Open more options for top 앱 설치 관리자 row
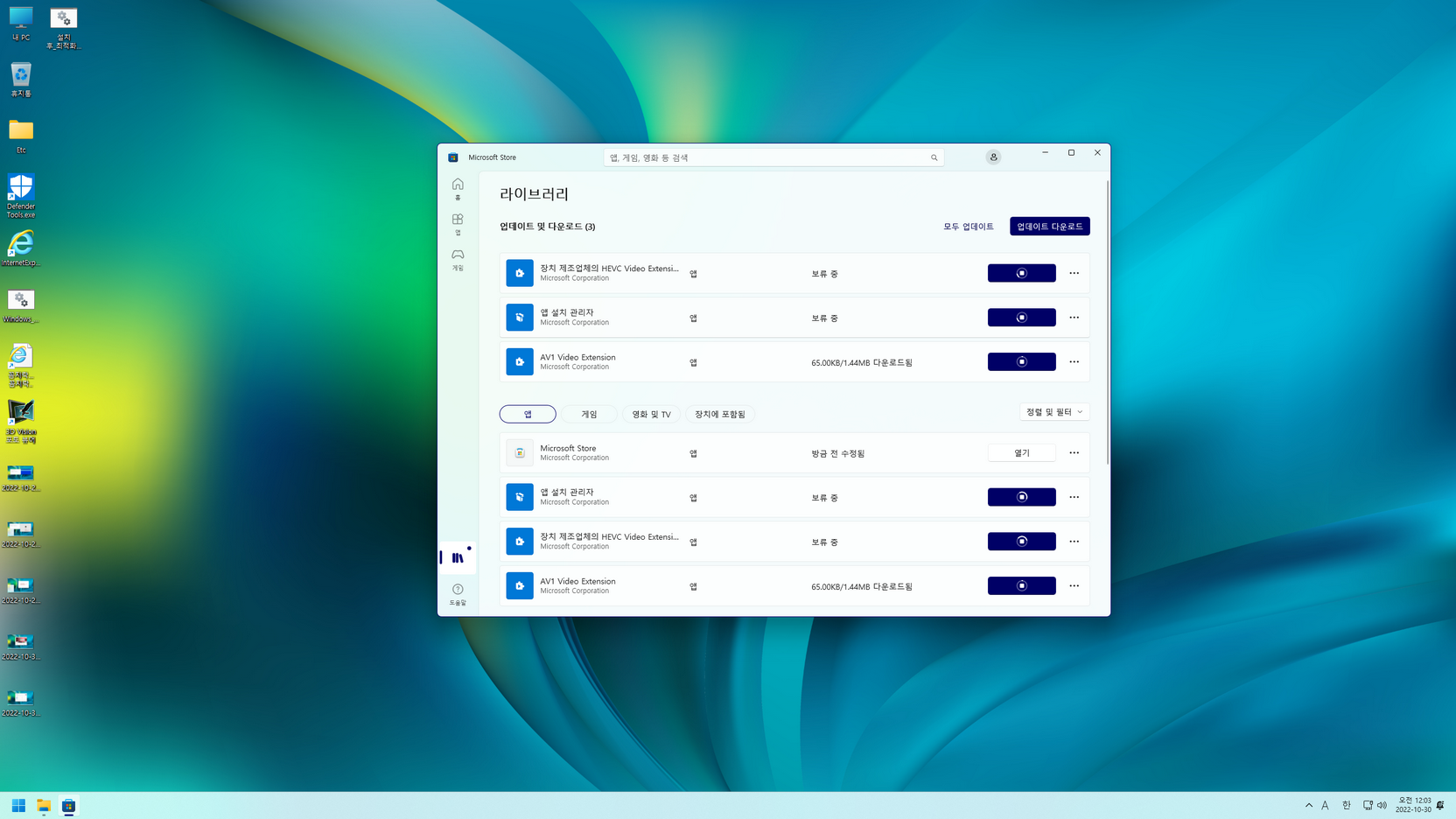 (x=1074, y=318)
